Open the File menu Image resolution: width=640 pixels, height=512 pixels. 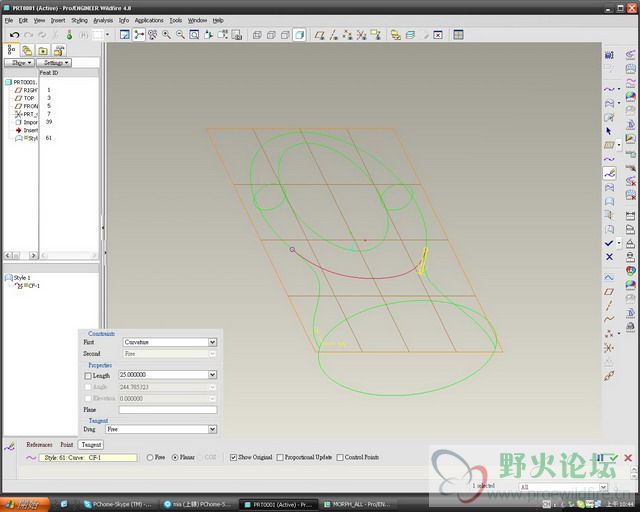[9, 20]
